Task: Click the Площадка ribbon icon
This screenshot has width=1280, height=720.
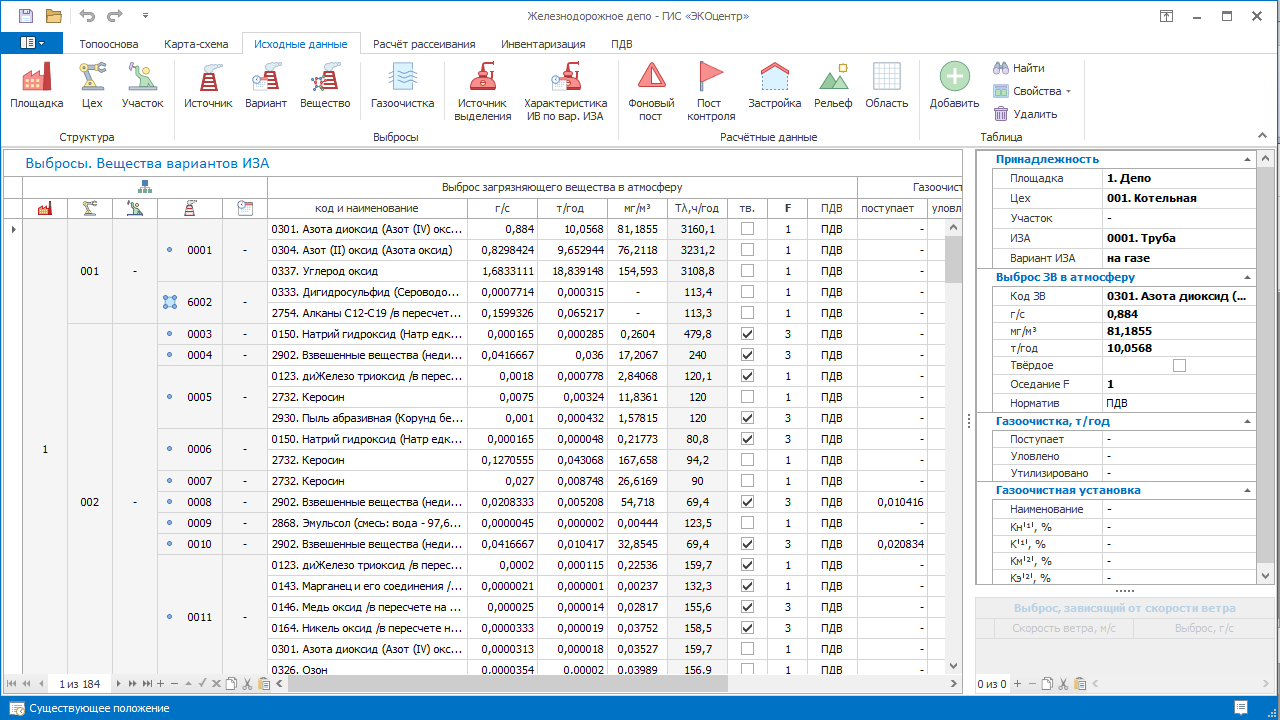Action: tap(37, 85)
